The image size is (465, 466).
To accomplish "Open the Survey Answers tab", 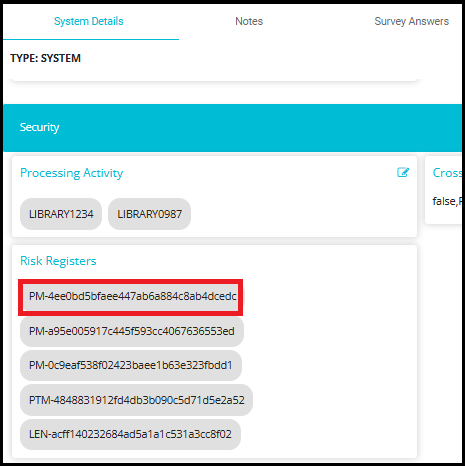I will 411,21.
